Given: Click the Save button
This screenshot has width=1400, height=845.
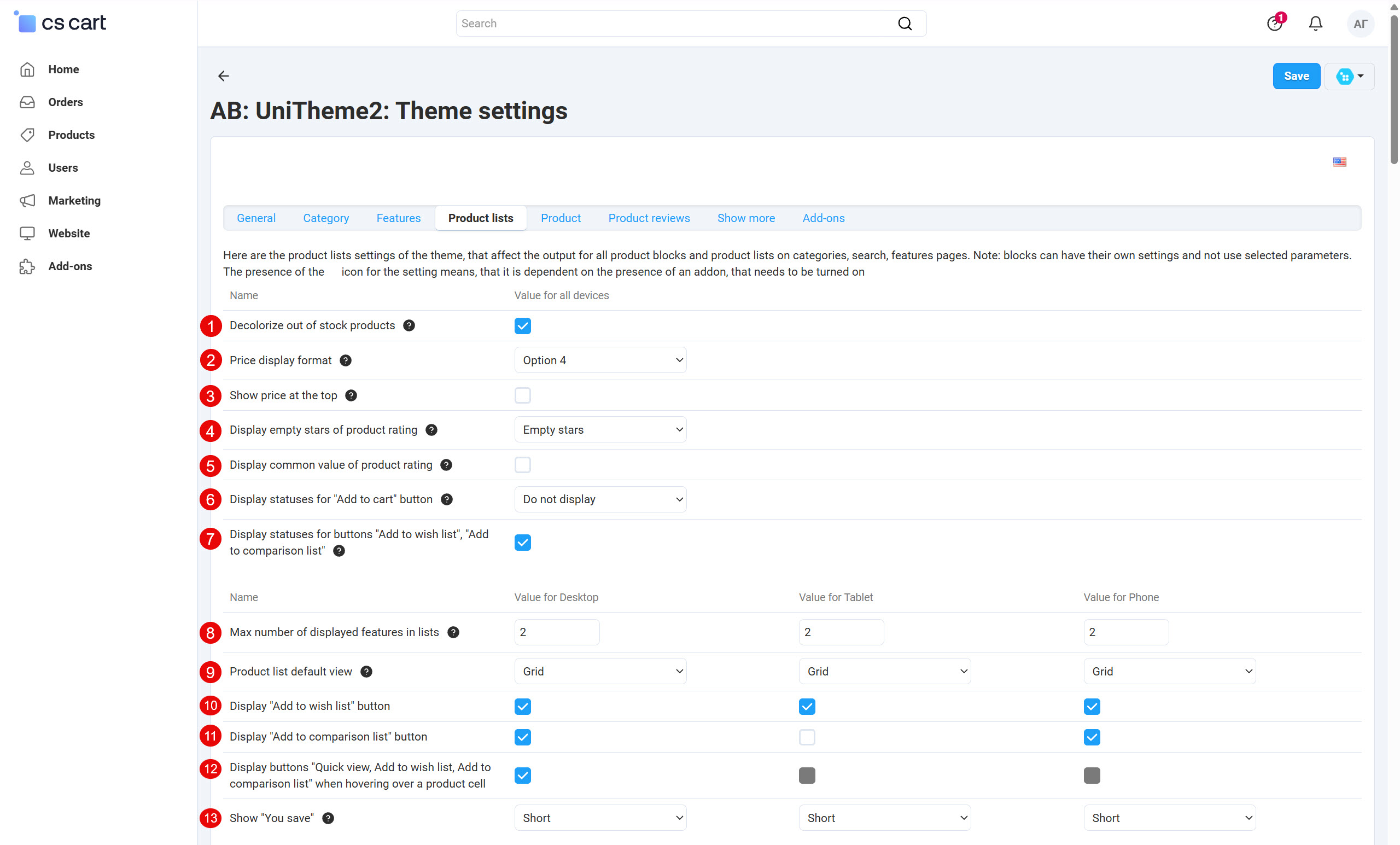Looking at the screenshot, I should pos(1296,76).
